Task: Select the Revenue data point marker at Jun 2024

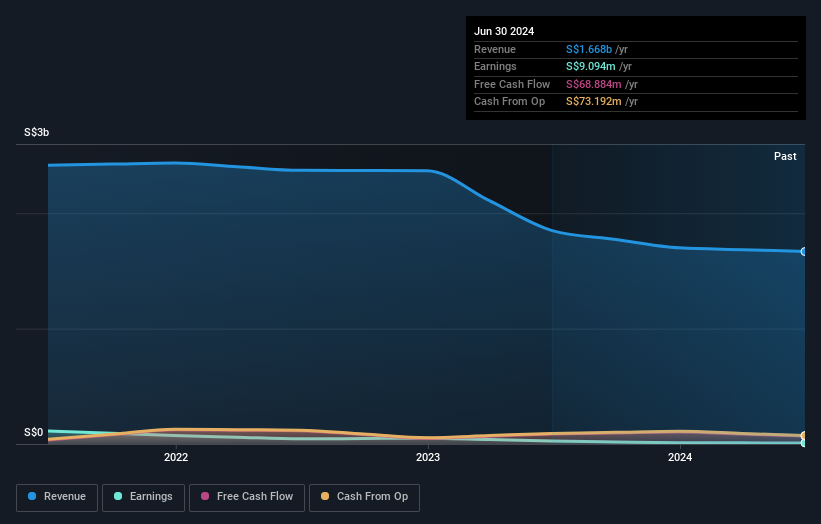Action: (x=804, y=252)
